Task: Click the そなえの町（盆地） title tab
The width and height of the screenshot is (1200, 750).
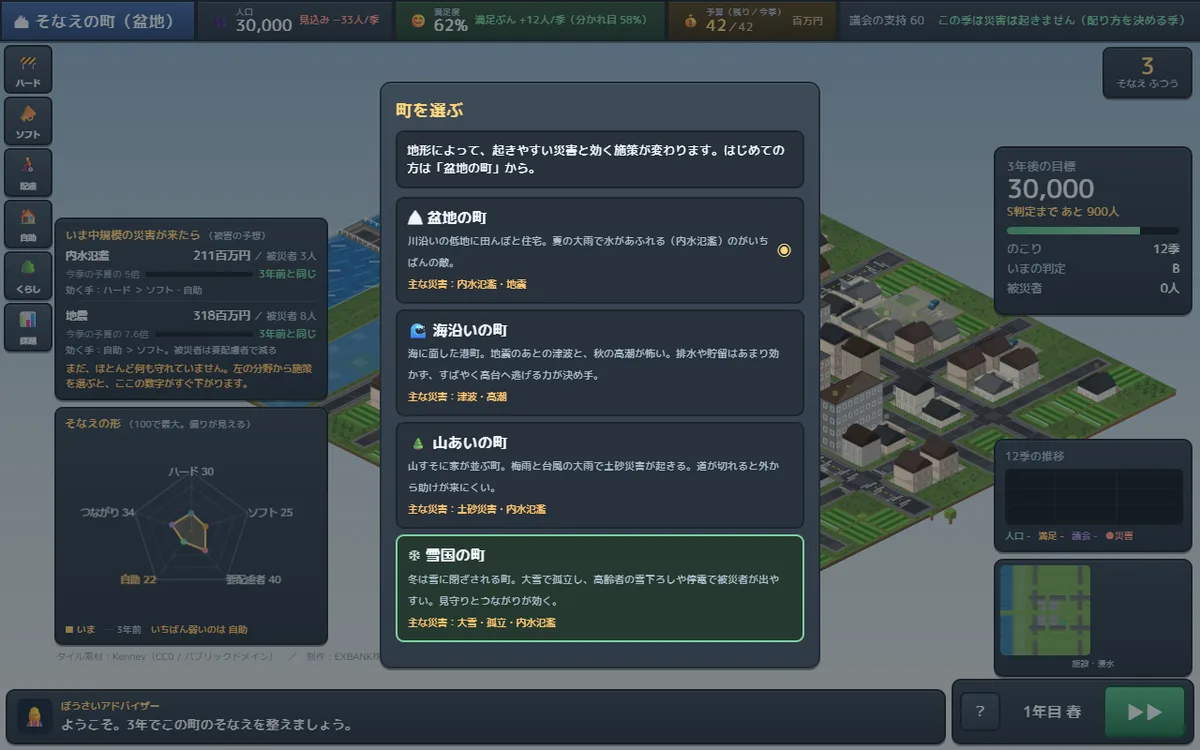Action: pyautogui.click(x=97, y=20)
